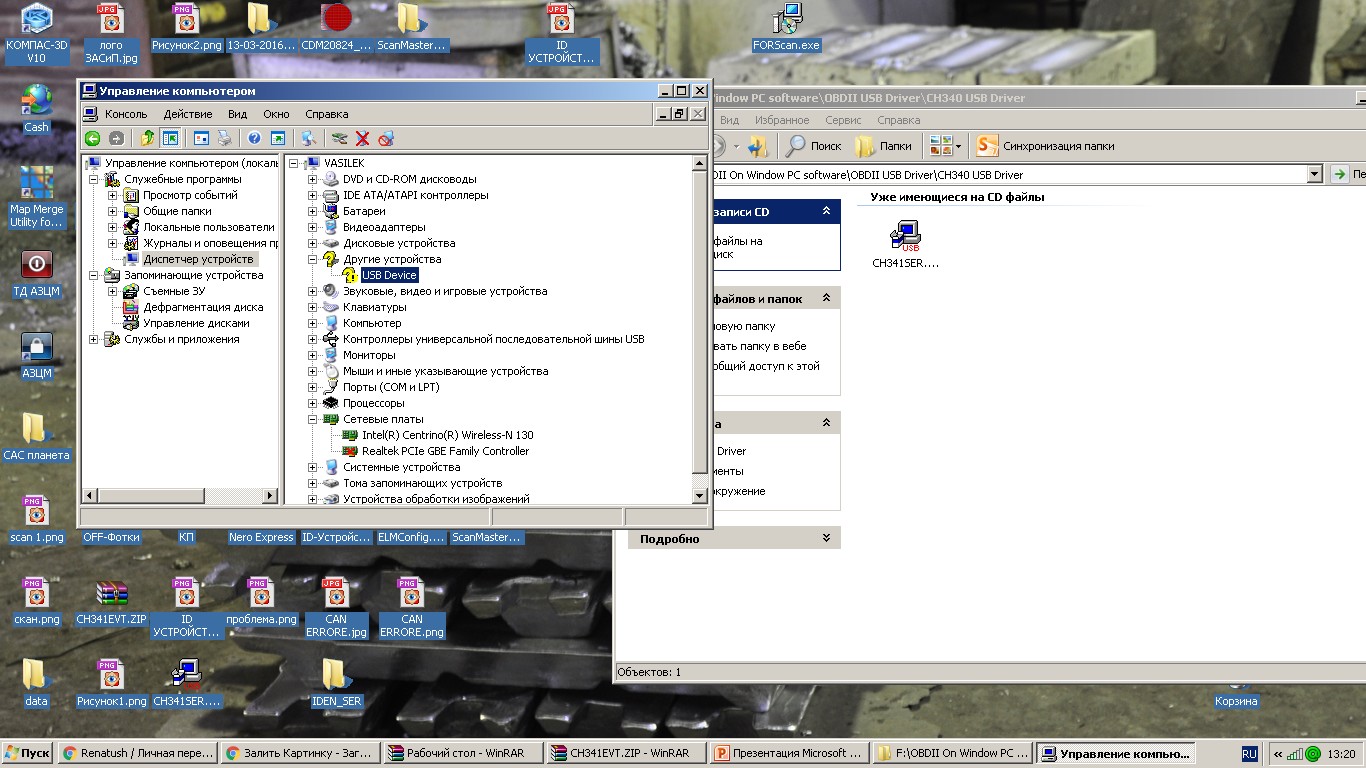Open the Сервис menu in Explorer window
The image size is (1366, 768).
pyautogui.click(x=843, y=120)
